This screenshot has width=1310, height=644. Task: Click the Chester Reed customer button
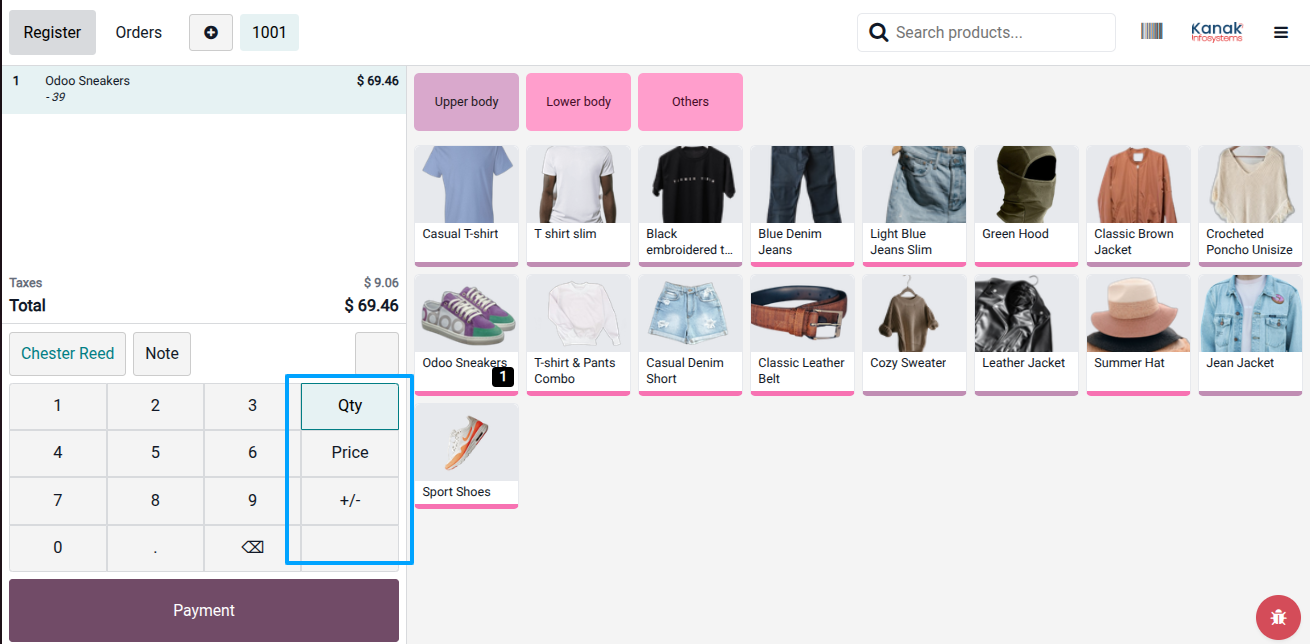coord(68,354)
